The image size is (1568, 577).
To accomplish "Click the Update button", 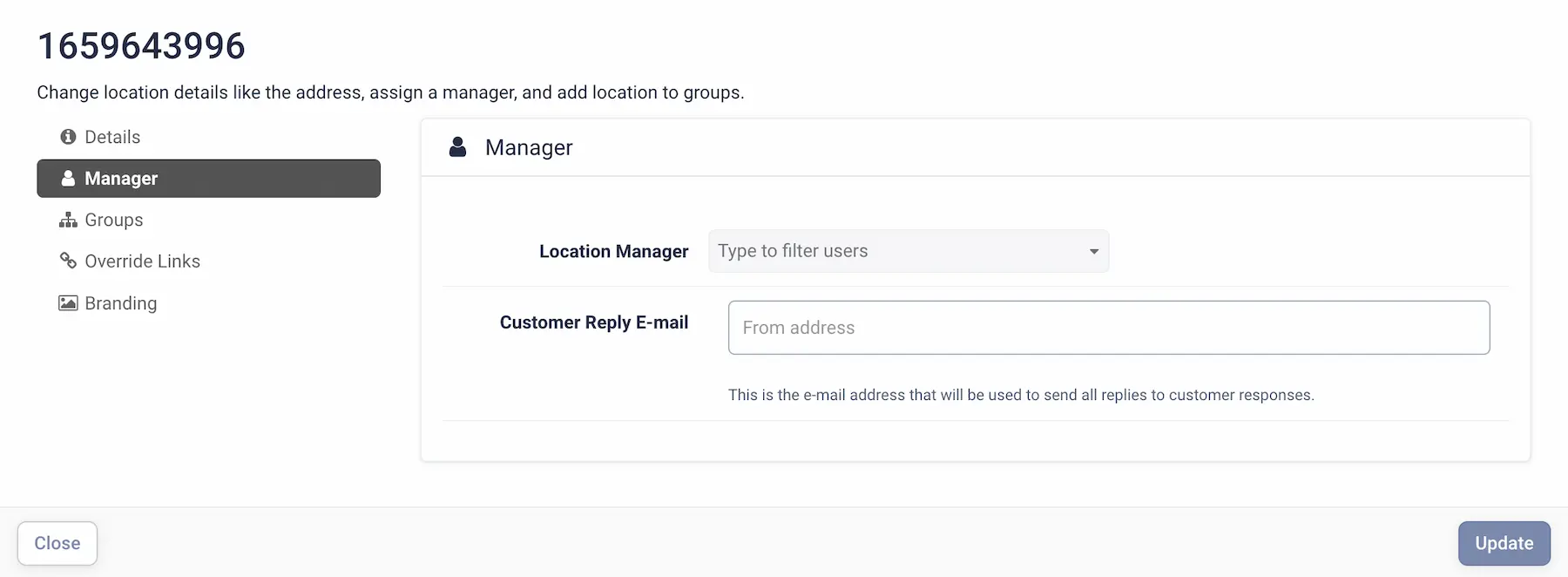I will point(1504,543).
